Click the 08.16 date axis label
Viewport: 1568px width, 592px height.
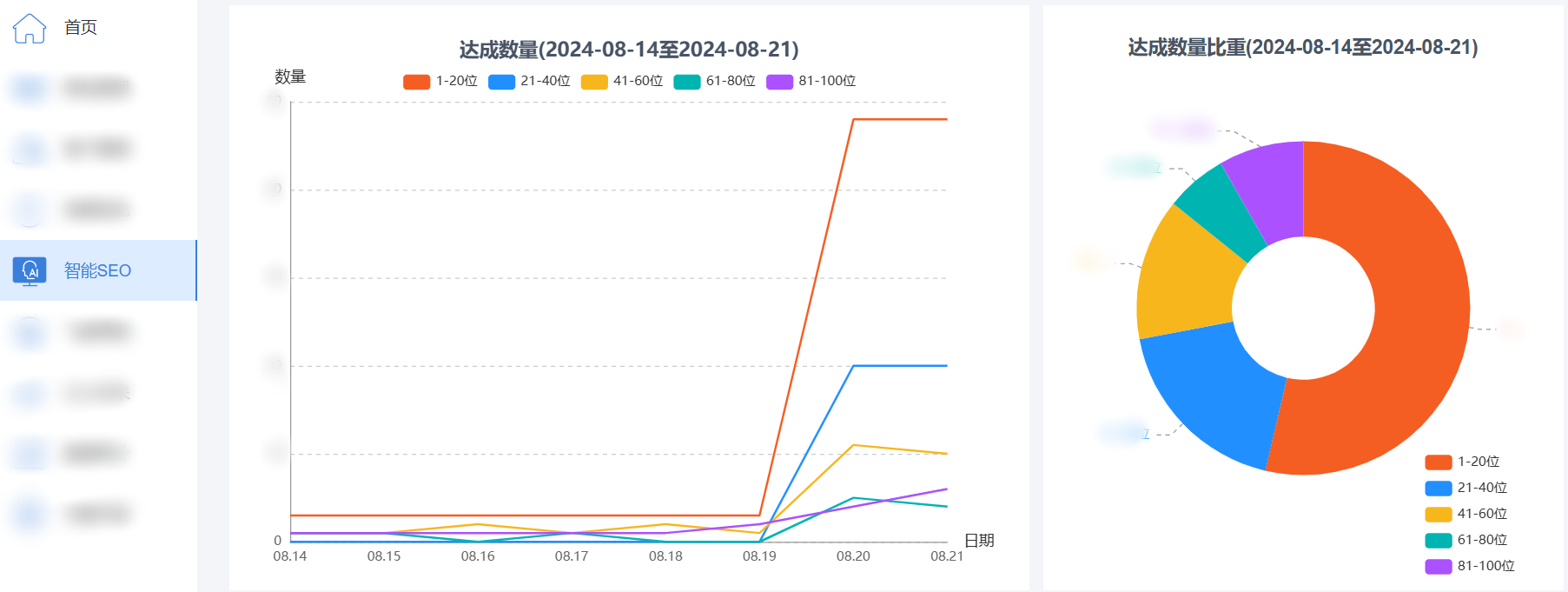click(478, 556)
